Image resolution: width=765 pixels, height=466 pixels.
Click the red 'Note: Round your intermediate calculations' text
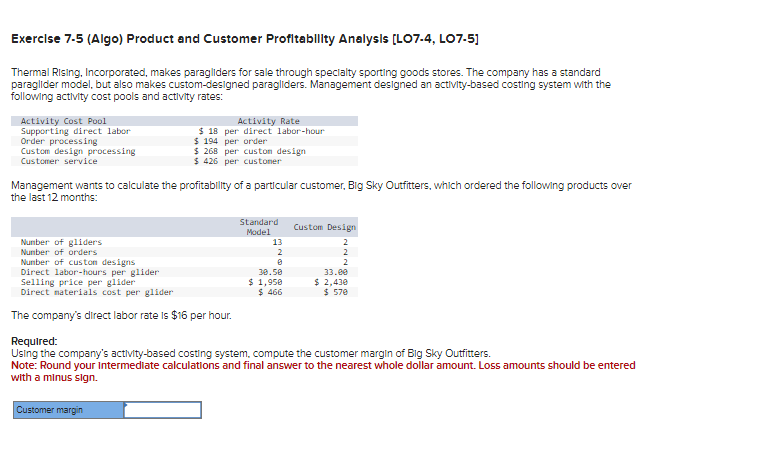click(x=323, y=371)
